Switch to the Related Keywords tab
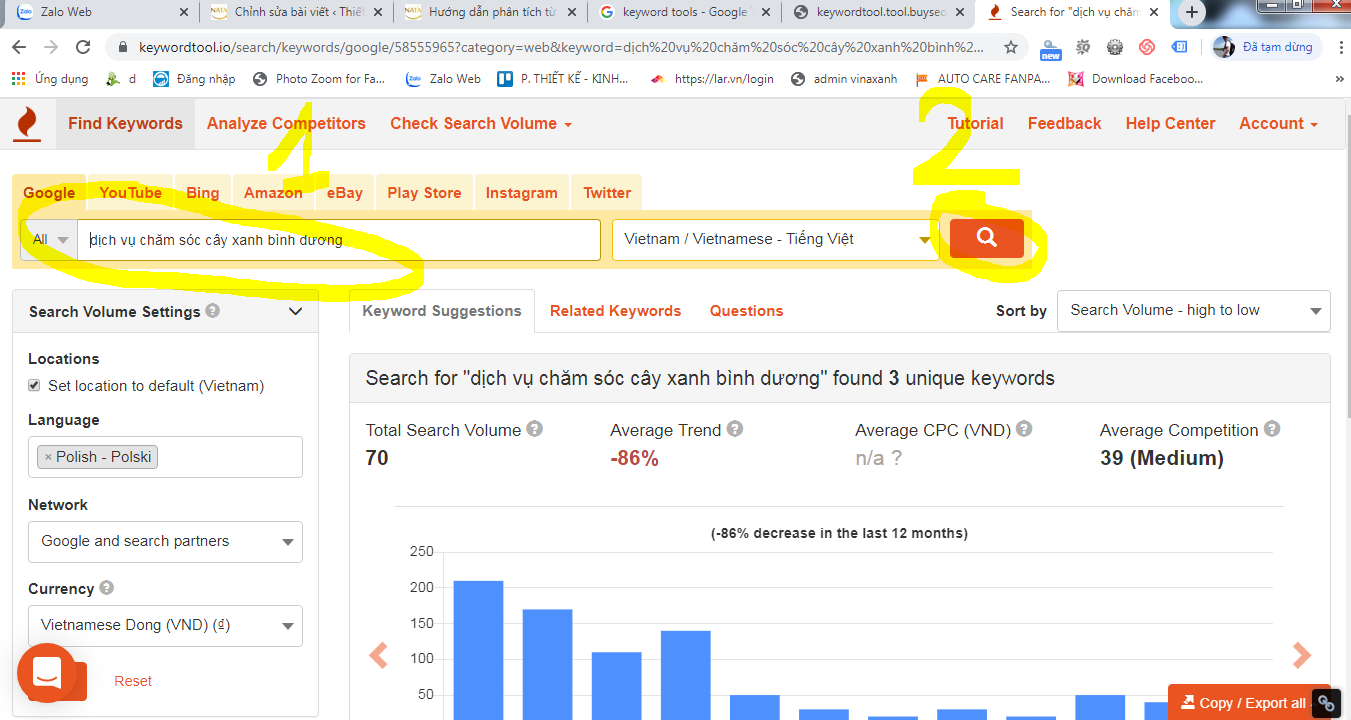Image resolution: width=1351 pixels, height=720 pixels. tap(615, 311)
